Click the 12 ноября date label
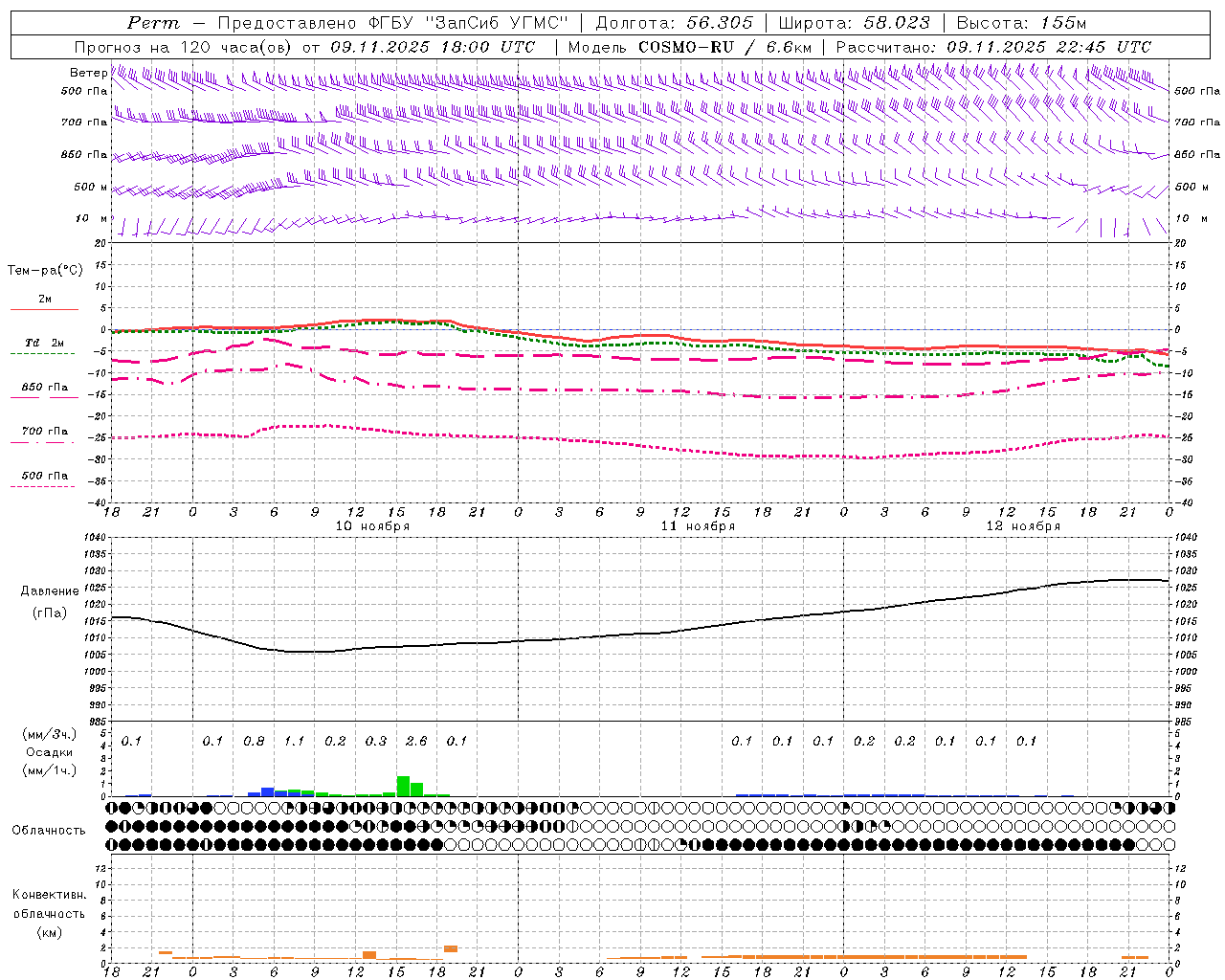 [1023, 525]
